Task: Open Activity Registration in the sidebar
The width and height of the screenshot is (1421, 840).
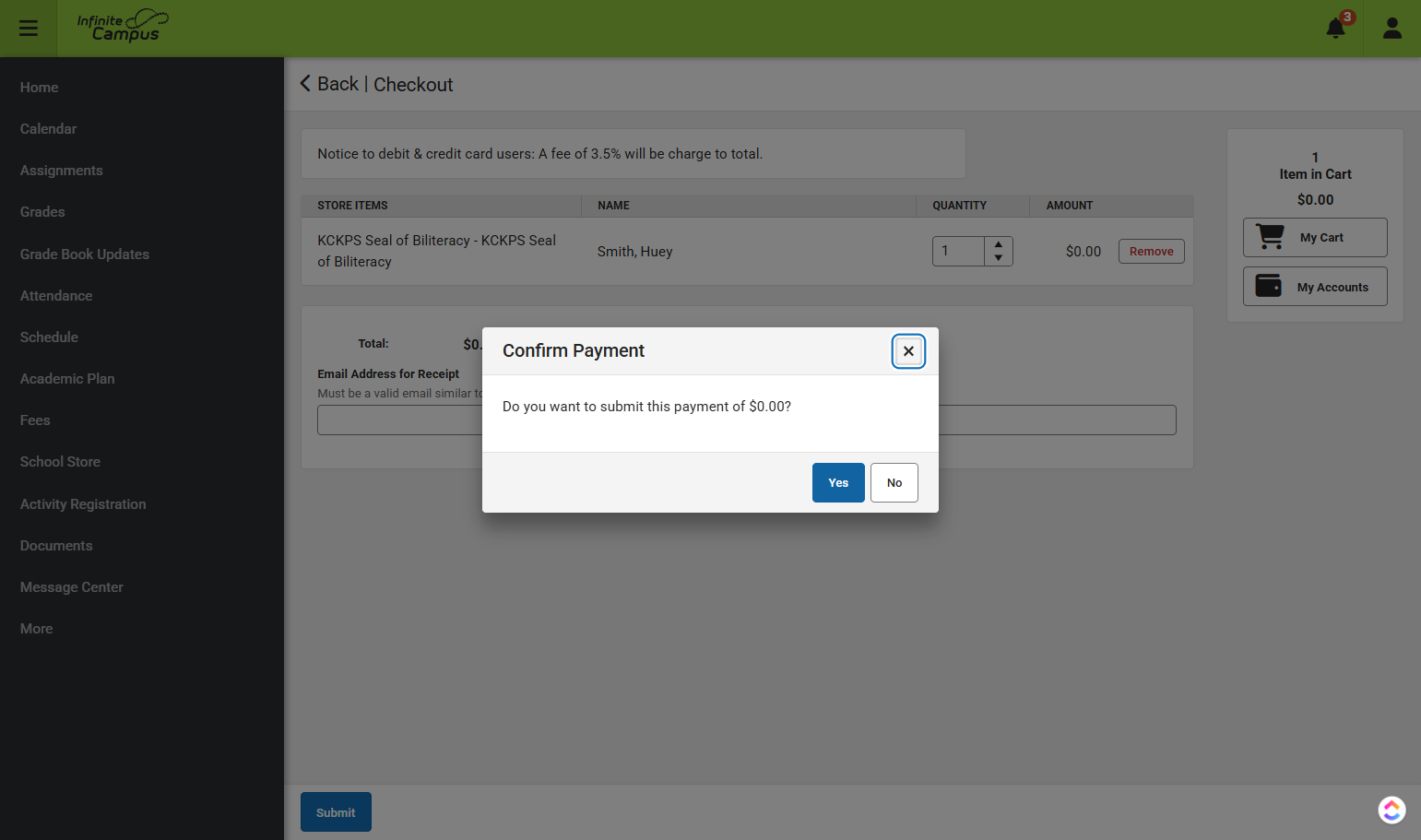Action: pyautogui.click(x=83, y=504)
